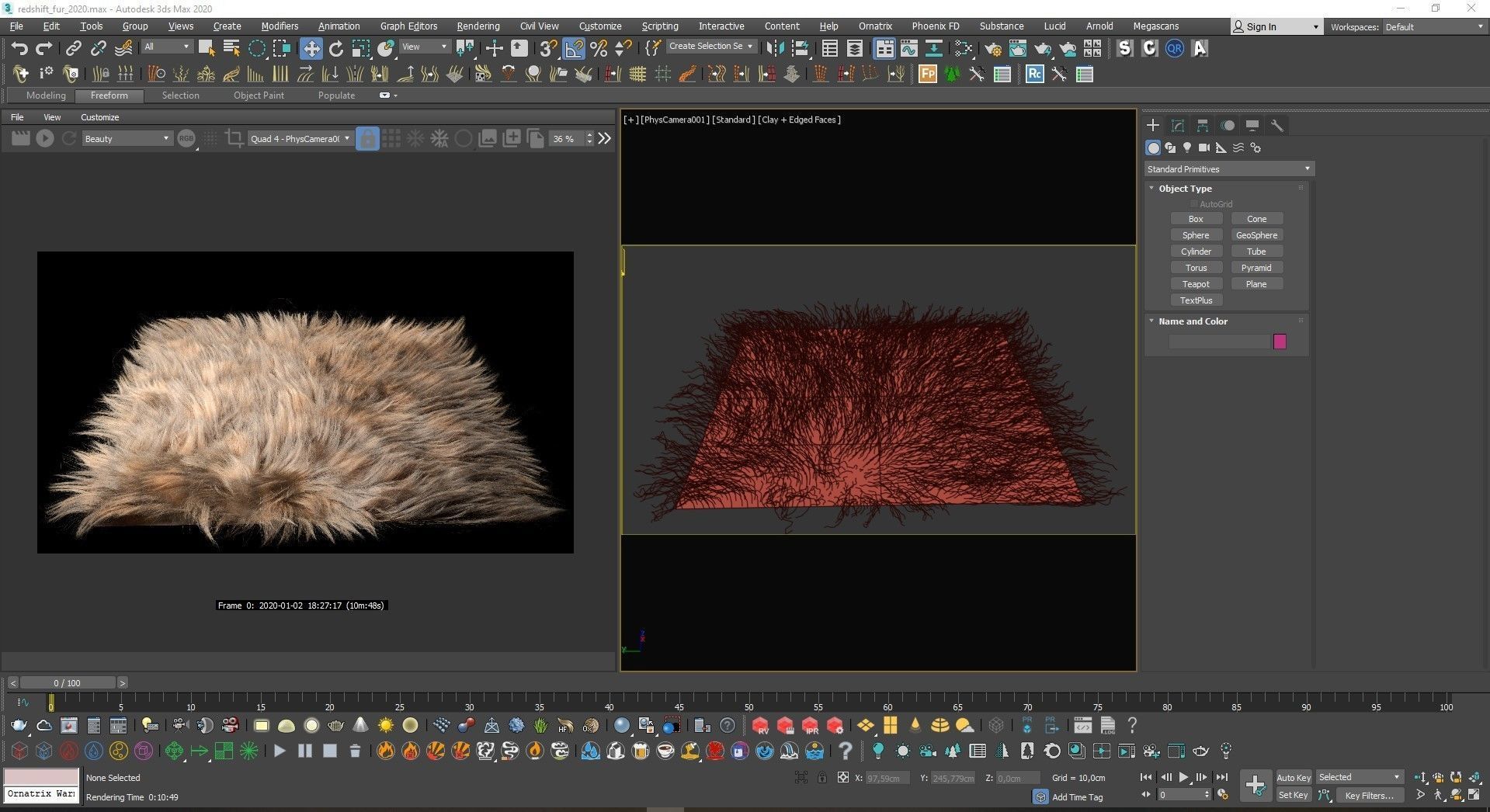Screen dimensions: 1490x812
Task: Open the selection filter All dropdown
Action: tap(166, 47)
